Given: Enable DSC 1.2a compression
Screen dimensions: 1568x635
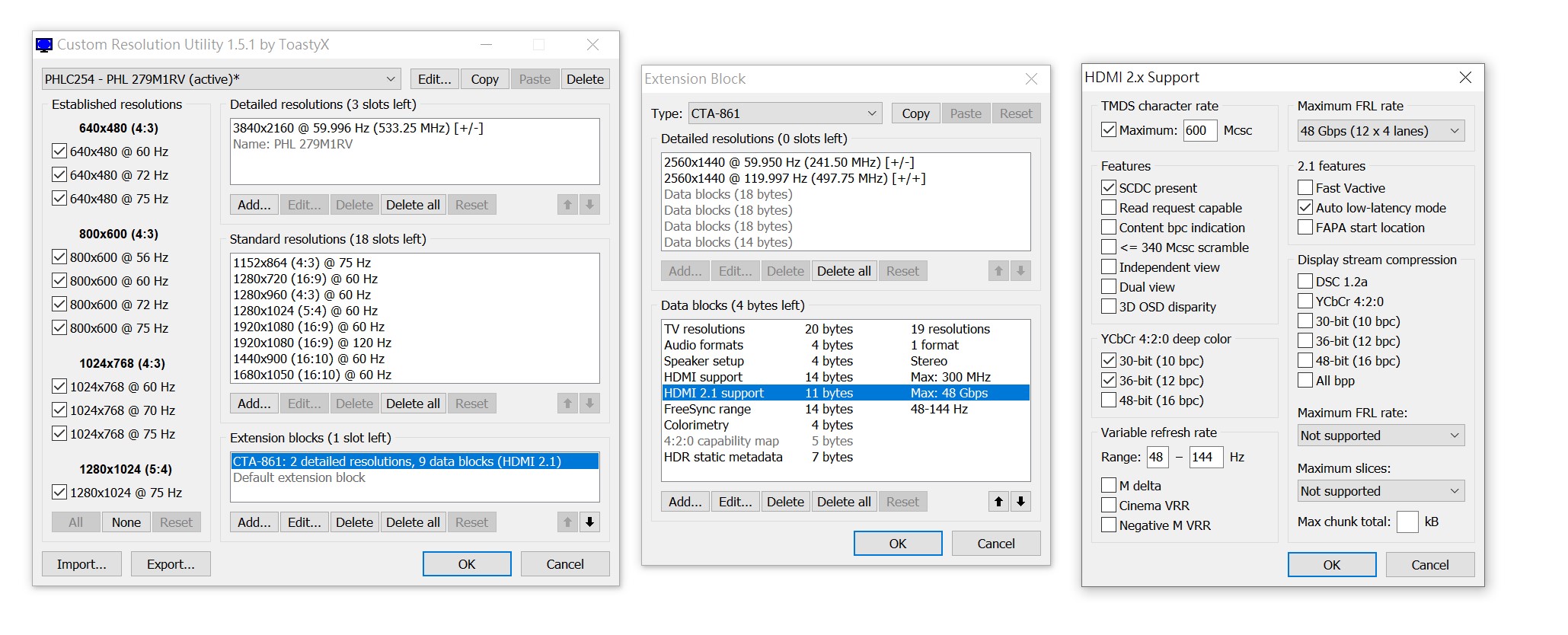Looking at the screenshot, I should coord(1305,282).
